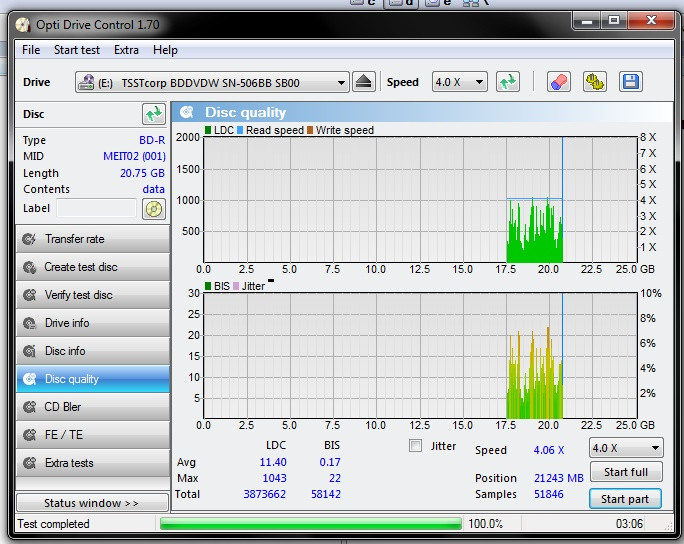Select the Disc quality panel
The width and height of the screenshot is (684, 544).
[x=93, y=379]
